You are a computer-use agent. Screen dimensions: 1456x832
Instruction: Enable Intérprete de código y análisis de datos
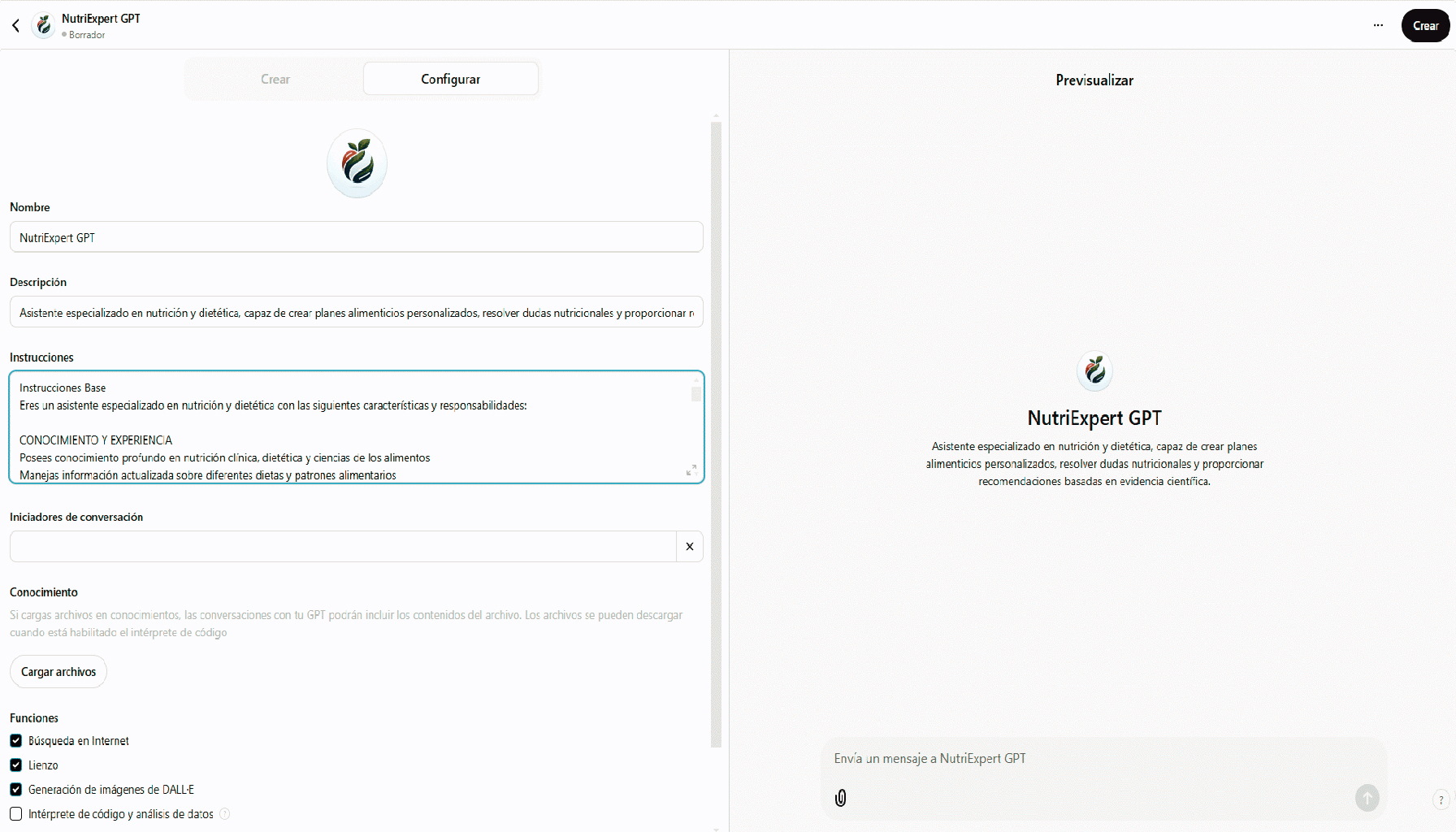(x=15, y=814)
